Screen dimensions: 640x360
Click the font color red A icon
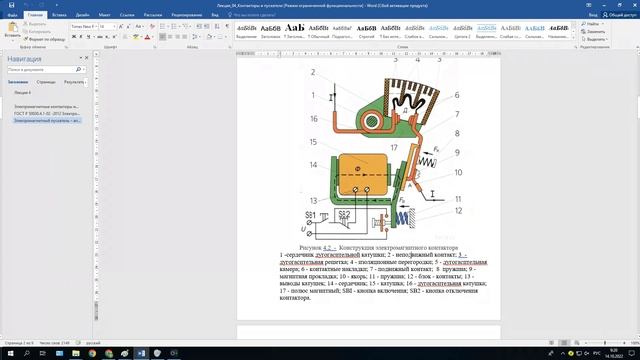coord(147,37)
